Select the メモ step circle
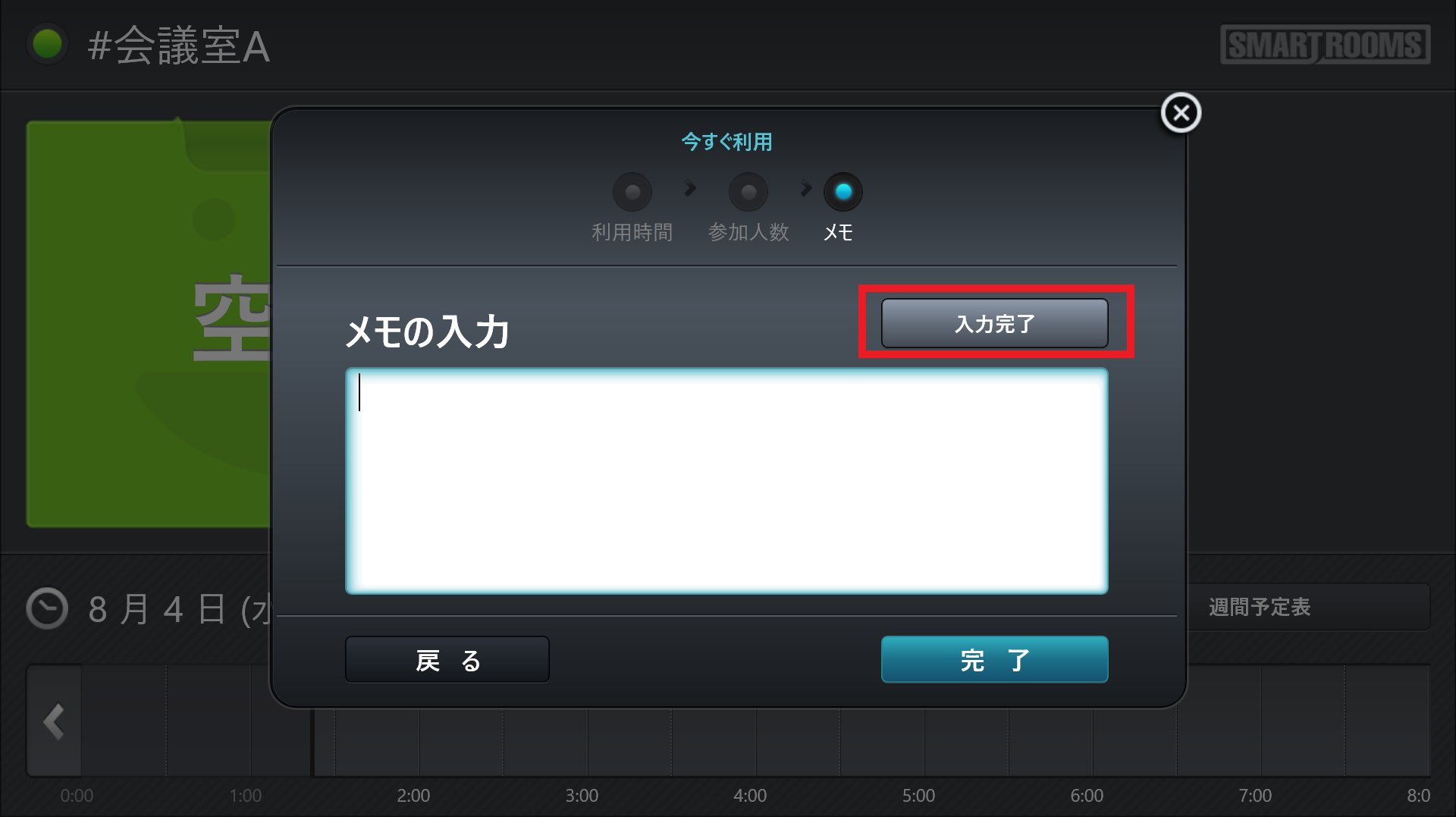 (x=843, y=192)
